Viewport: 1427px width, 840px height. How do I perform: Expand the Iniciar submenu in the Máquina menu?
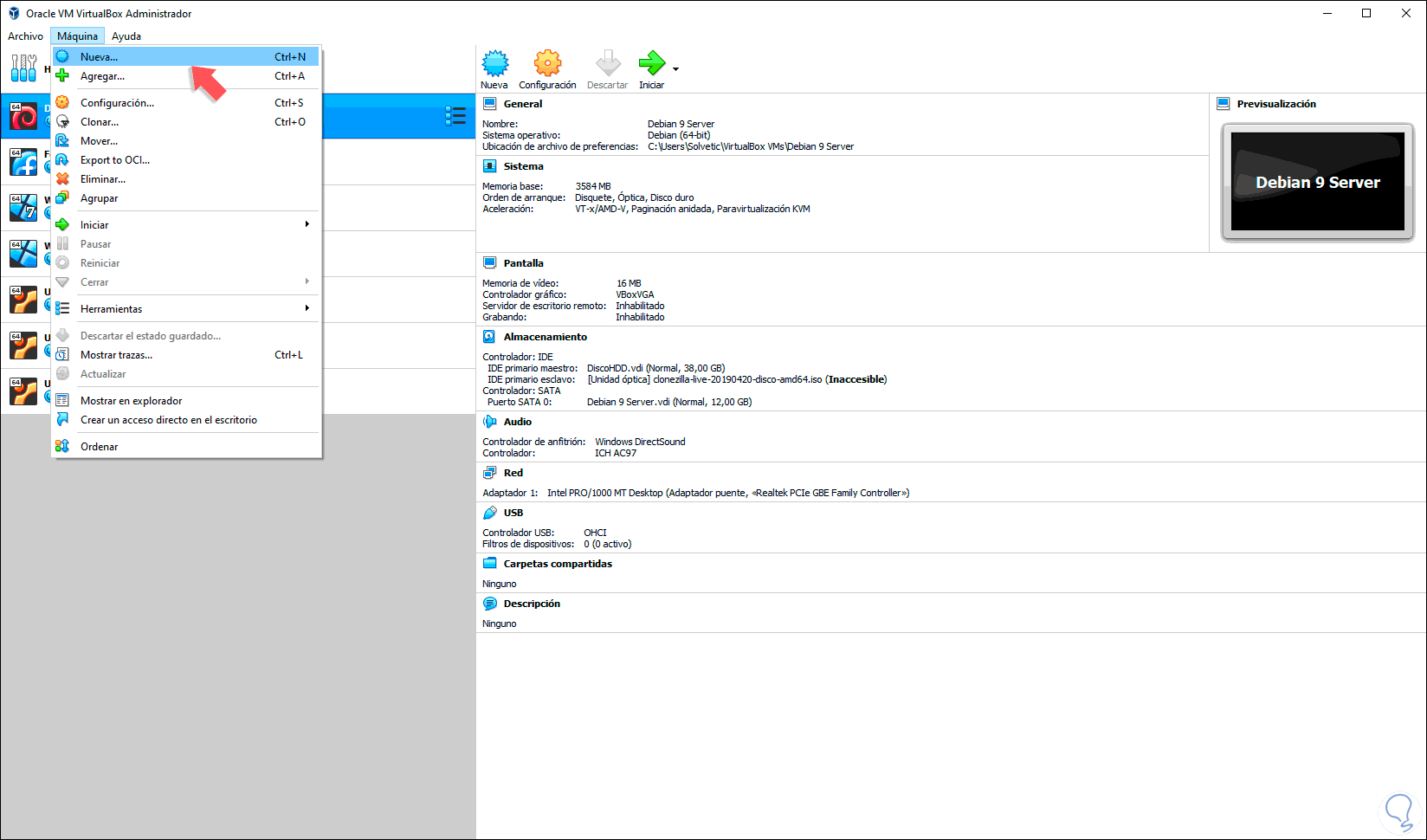coord(186,225)
